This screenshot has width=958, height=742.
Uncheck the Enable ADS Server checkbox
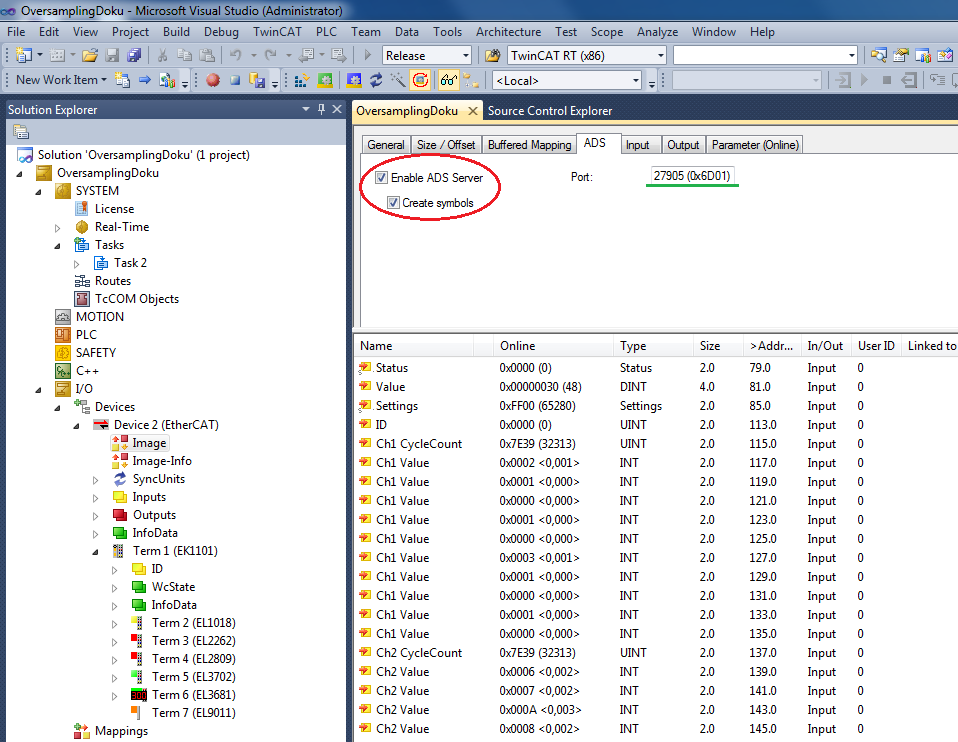click(382, 178)
